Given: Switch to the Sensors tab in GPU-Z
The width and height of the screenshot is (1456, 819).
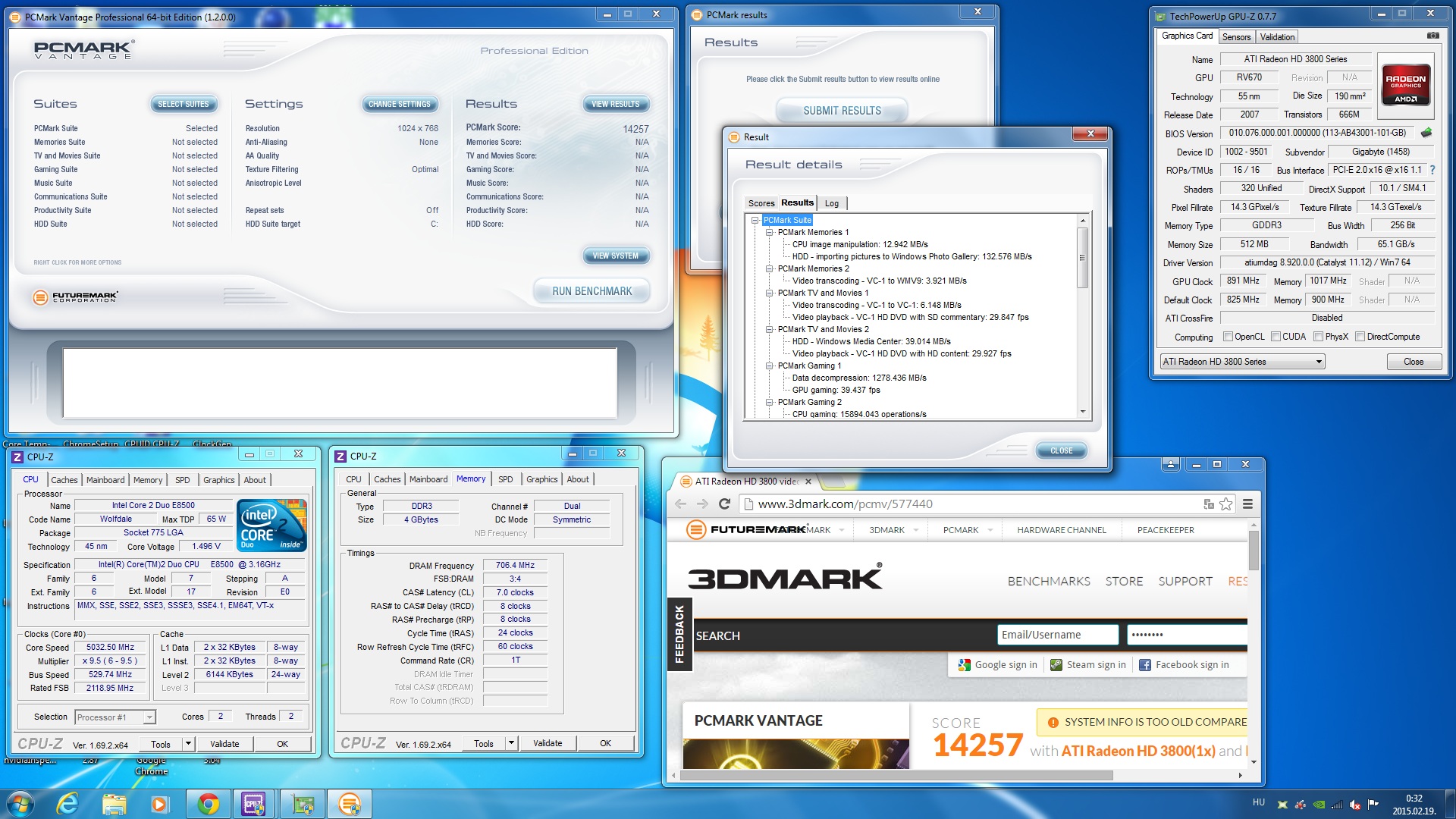Looking at the screenshot, I should pos(1236,36).
